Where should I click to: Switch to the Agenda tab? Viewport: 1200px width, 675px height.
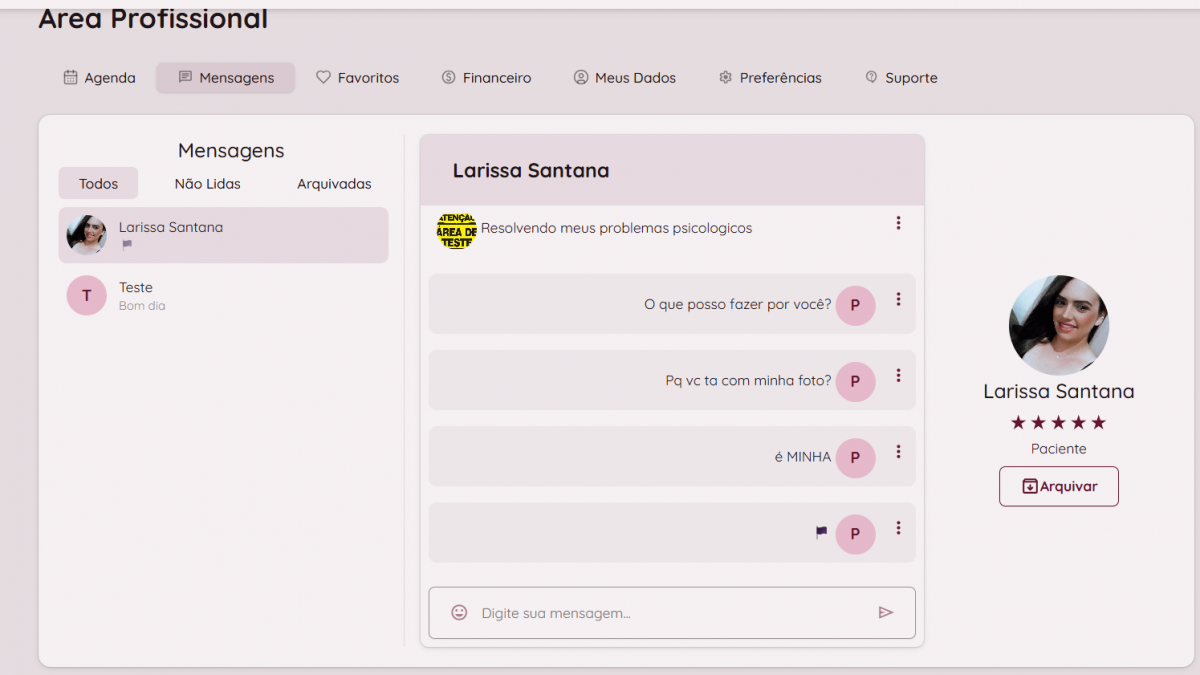[100, 78]
